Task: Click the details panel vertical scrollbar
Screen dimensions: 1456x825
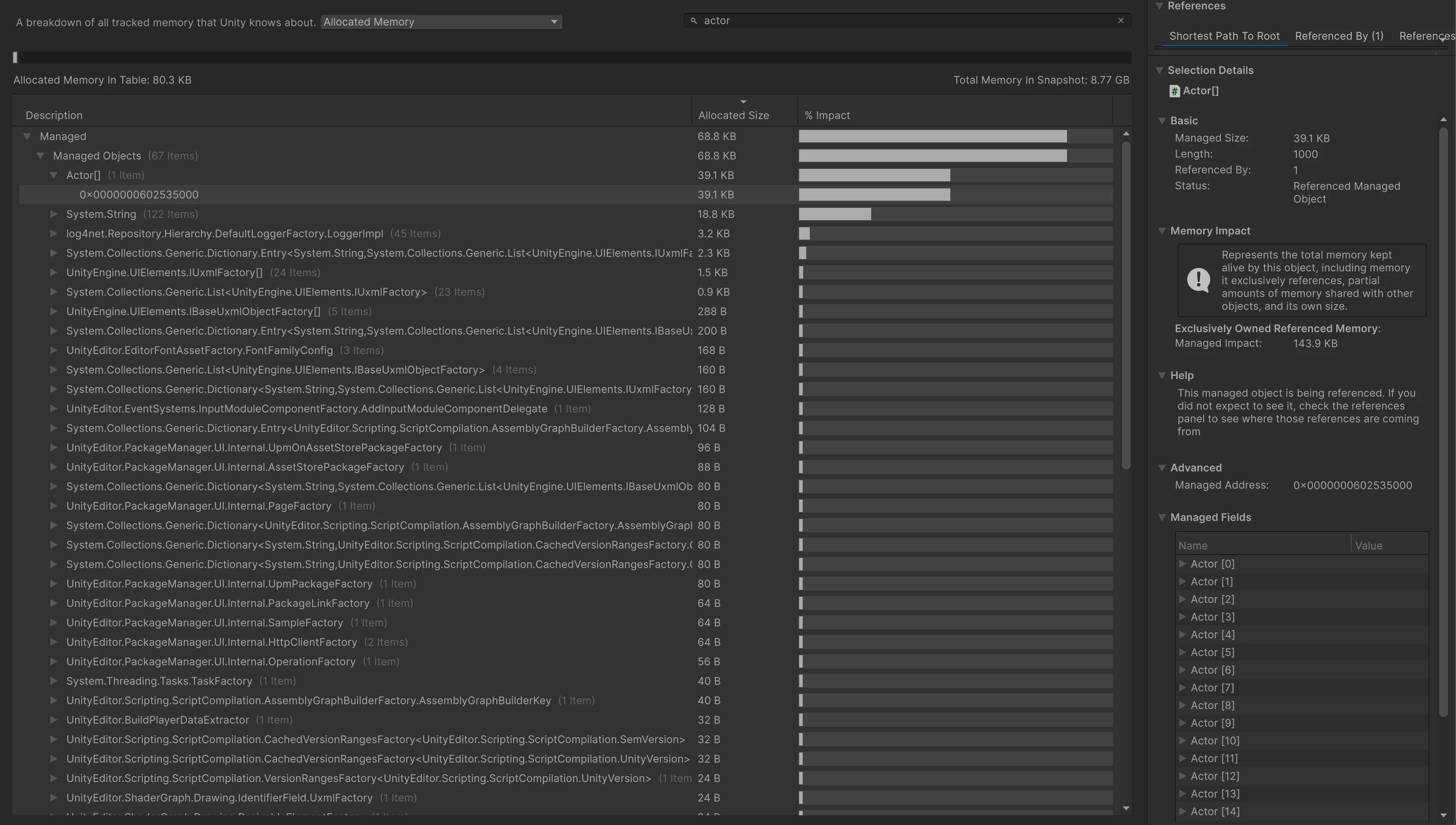Action: pyautogui.click(x=1443, y=422)
